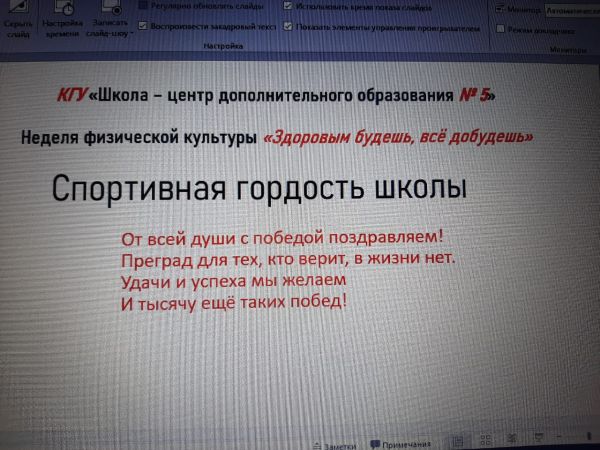Toggle Показать элементы управления проигрывателем checkbox

(288, 27)
